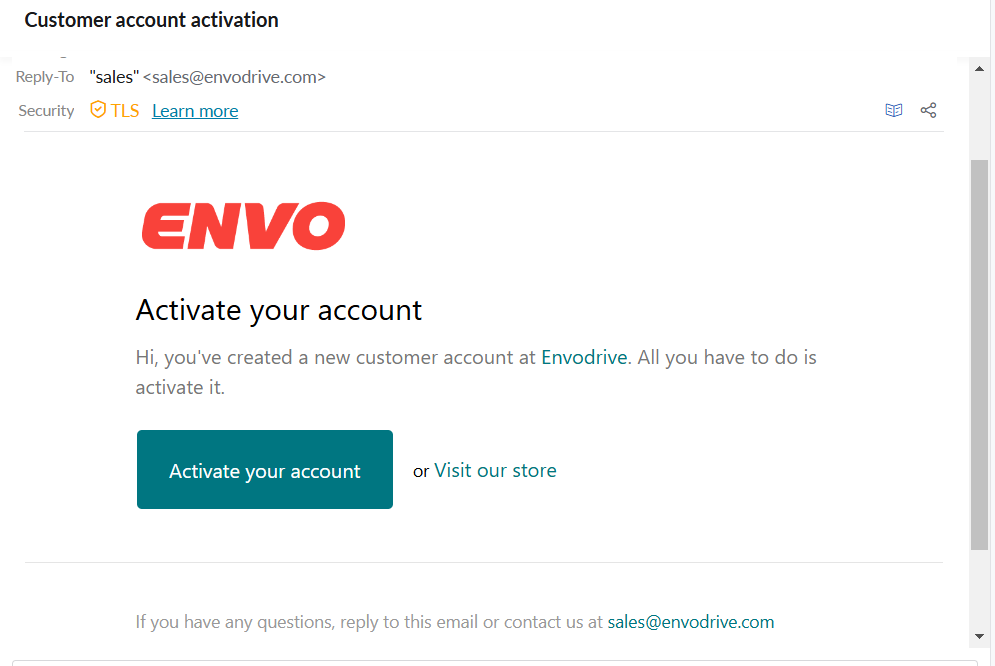Click the vertical scrollbar thumb
995x666 pixels.
click(979, 355)
